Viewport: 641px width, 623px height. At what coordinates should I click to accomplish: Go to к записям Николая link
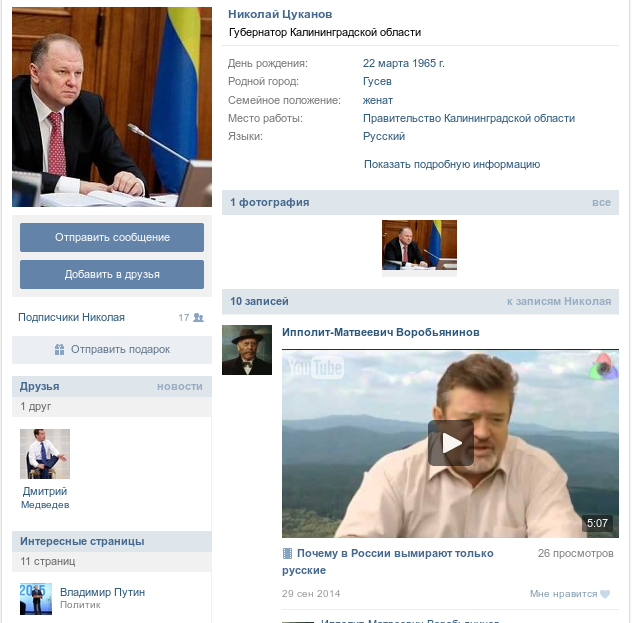click(559, 301)
